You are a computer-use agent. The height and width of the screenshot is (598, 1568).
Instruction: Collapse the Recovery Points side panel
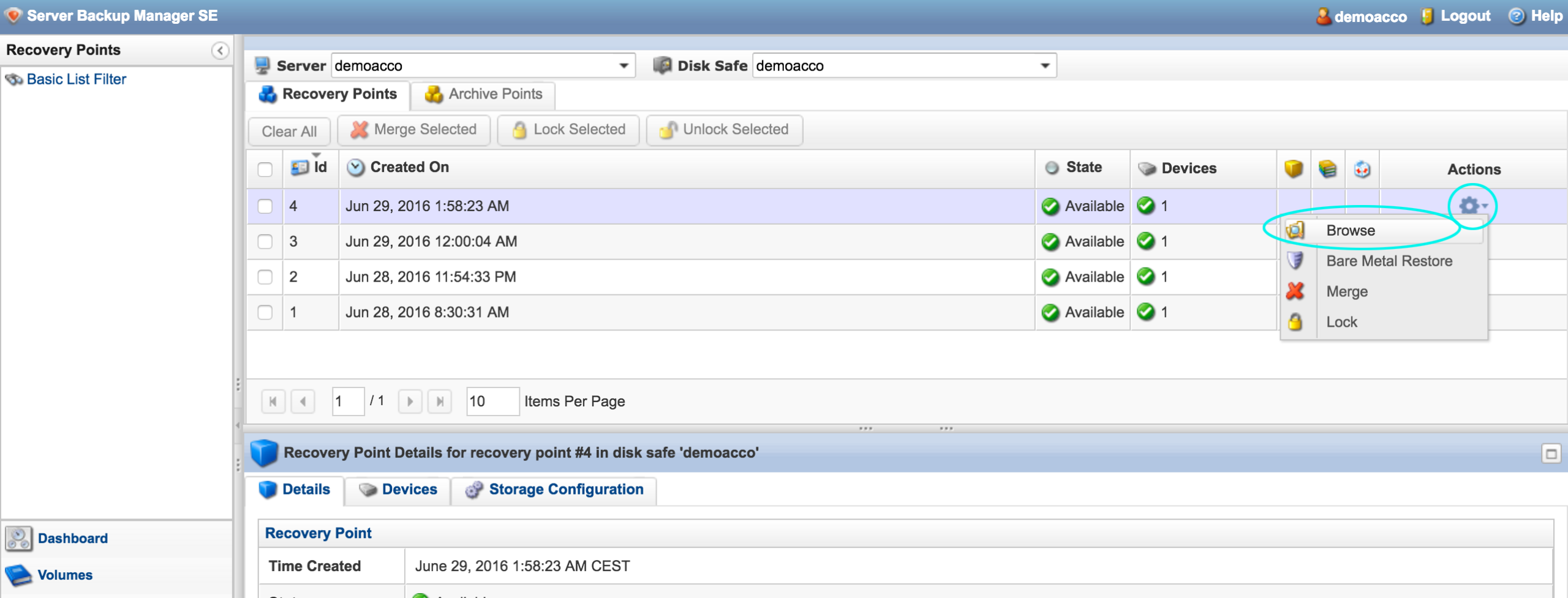click(x=220, y=51)
